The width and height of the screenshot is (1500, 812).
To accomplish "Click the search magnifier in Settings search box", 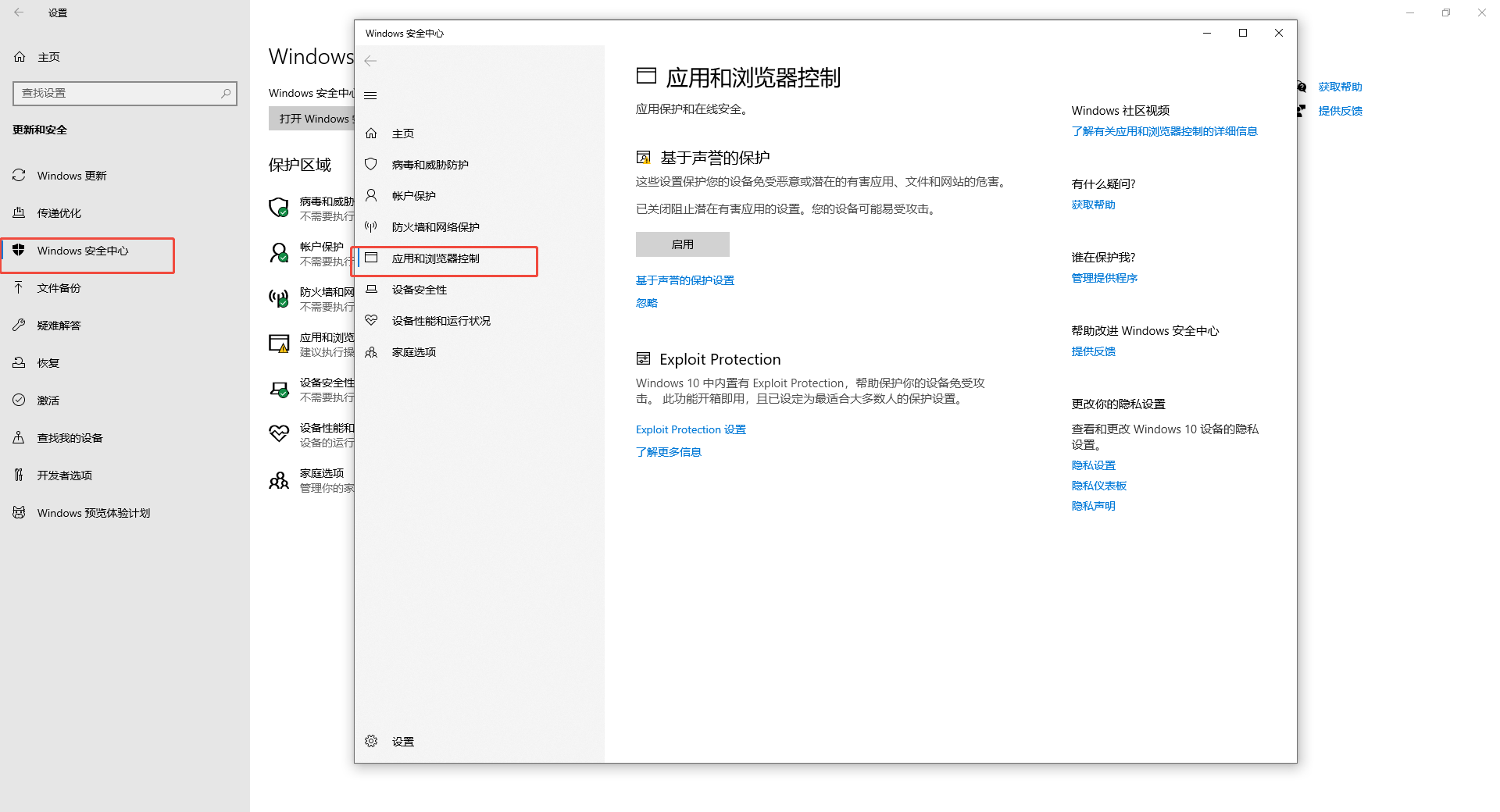I will pos(226,93).
